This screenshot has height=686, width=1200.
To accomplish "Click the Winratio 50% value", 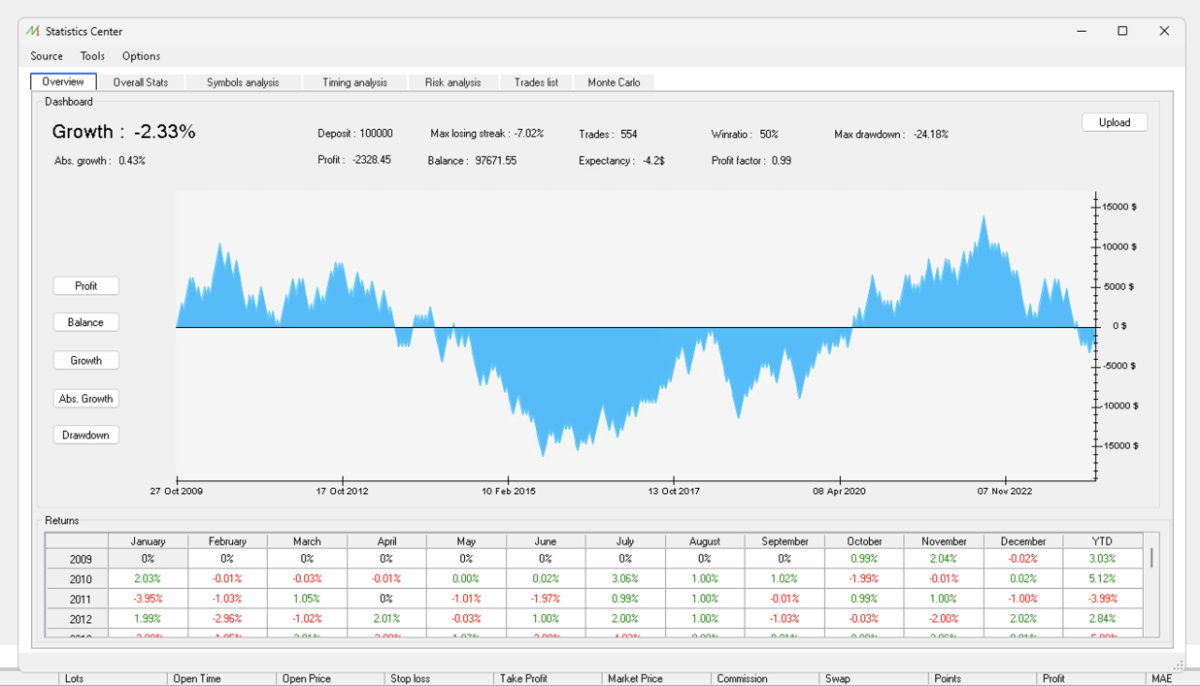I will [x=768, y=134].
